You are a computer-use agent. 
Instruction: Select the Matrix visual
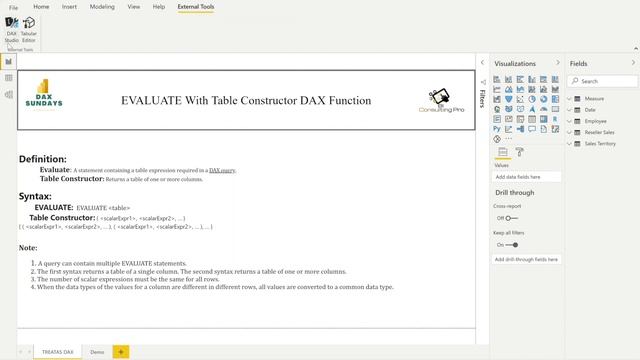[543, 119]
